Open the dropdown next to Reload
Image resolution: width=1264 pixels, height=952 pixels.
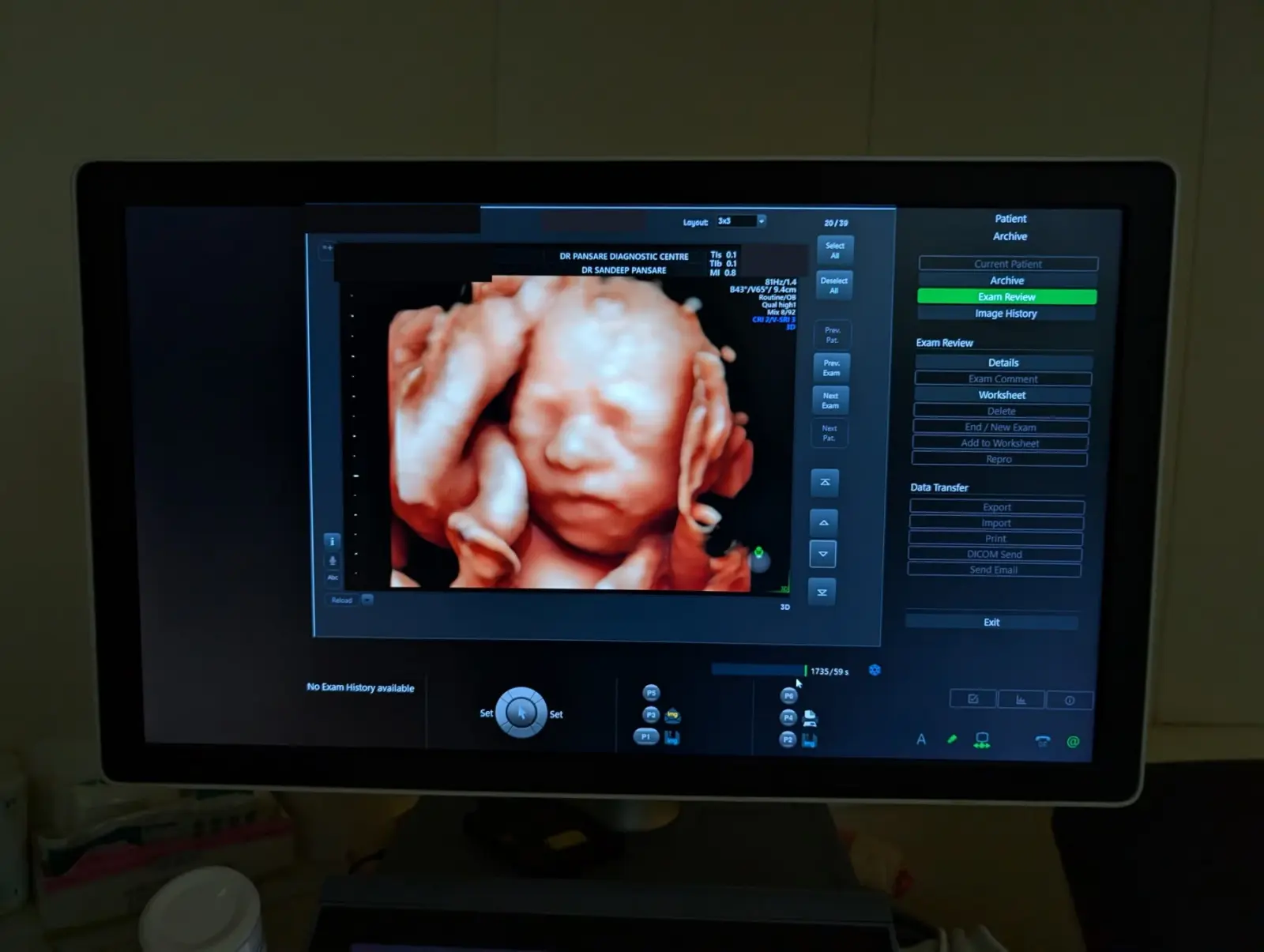pyautogui.click(x=367, y=600)
